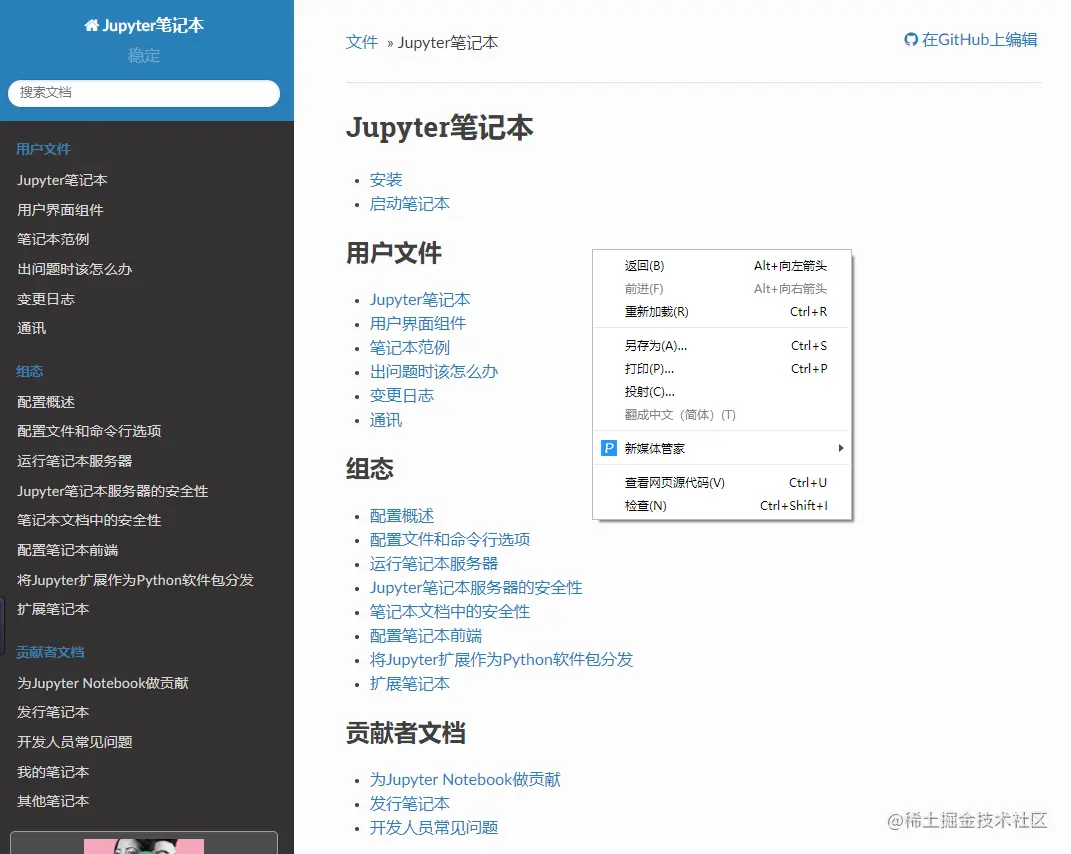Select 为Jupyter Notebook做贡献 in the sidebar

[x=147, y=683]
